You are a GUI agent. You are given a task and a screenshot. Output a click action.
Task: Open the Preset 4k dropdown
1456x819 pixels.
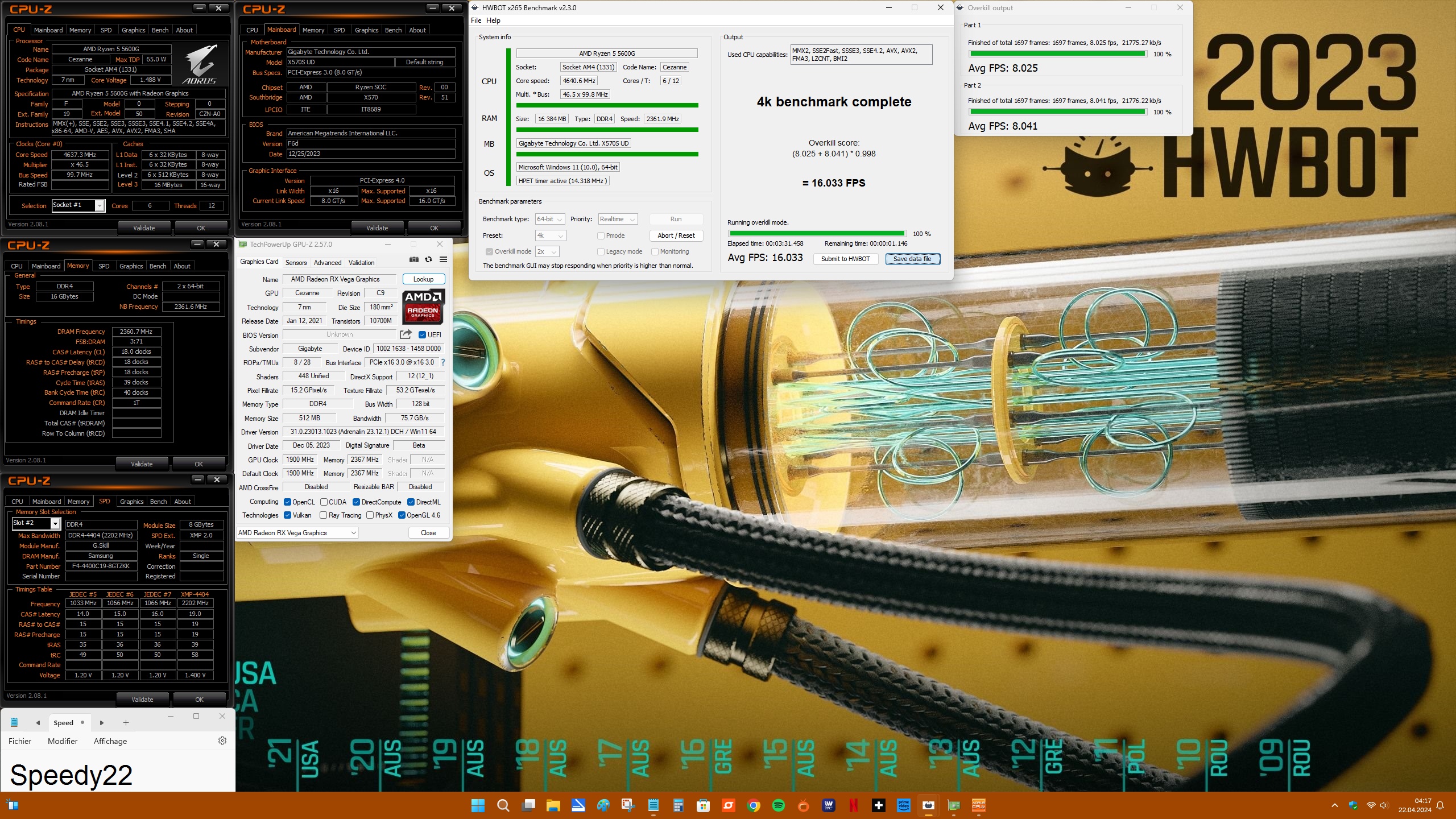coord(550,235)
